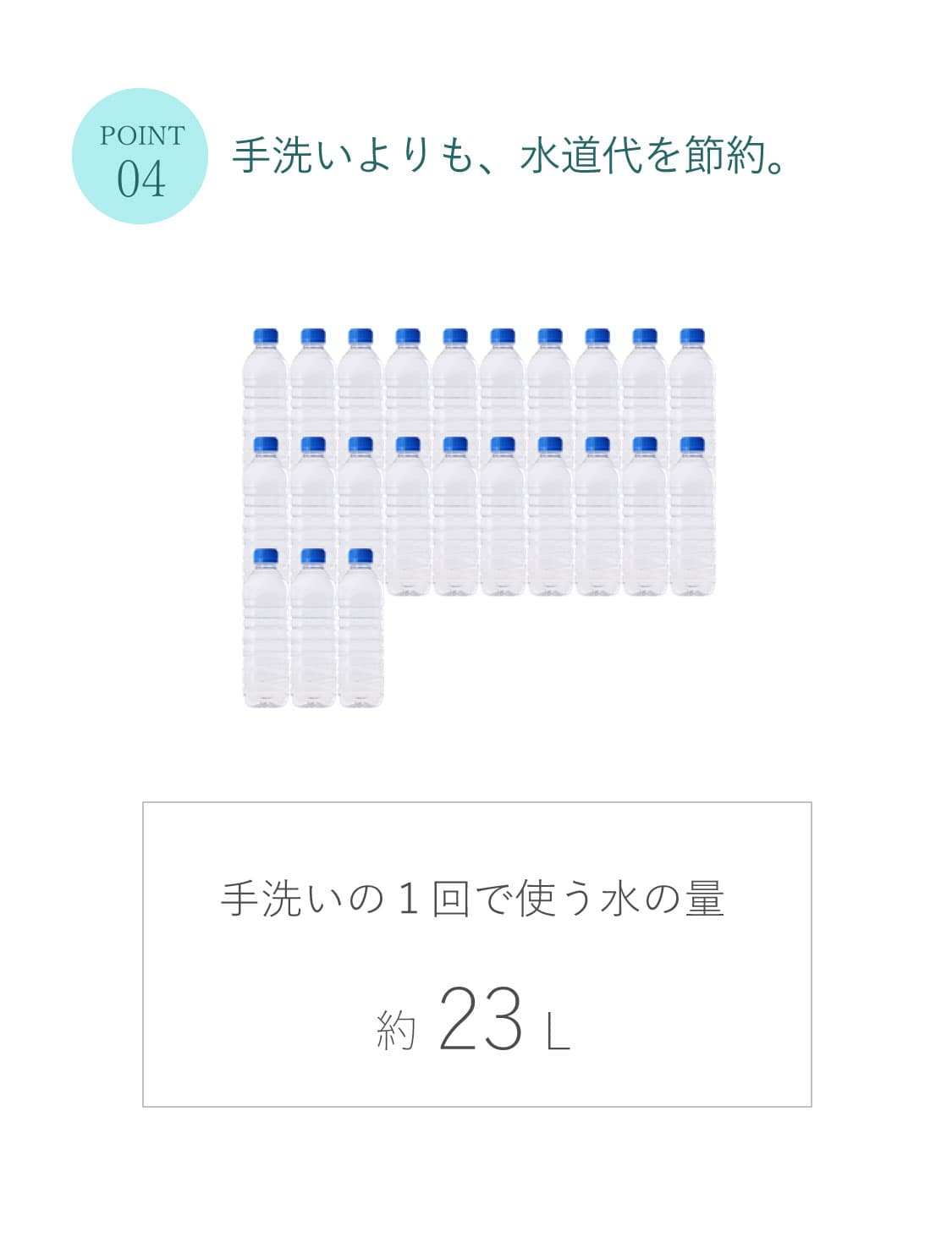Click the first bottle in the middle row
This screenshot has width=952, height=1249.
tap(266, 492)
